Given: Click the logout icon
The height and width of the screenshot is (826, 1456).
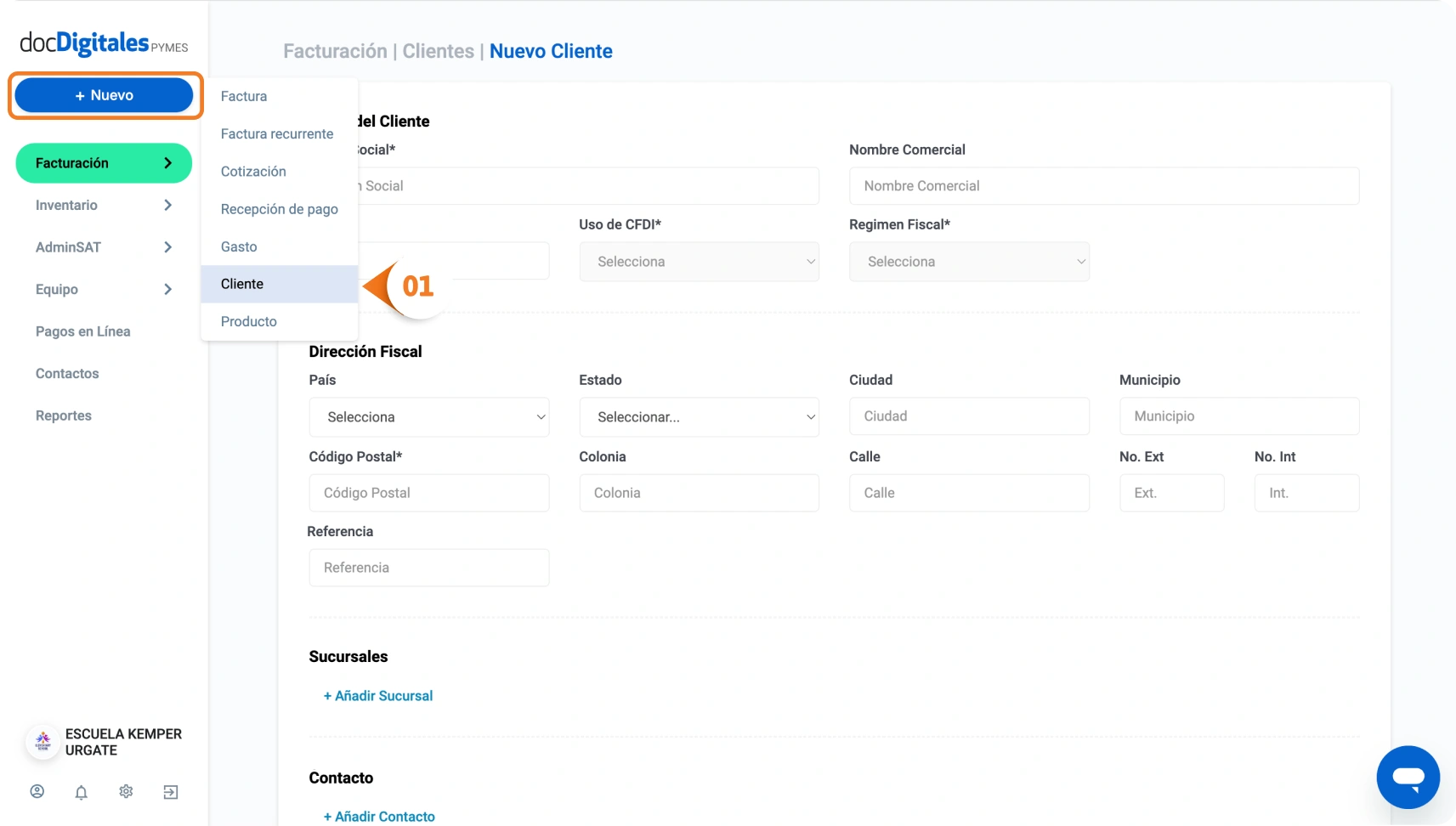Looking at the screenshot, I should pyautogui.click(x=171, y=792).
